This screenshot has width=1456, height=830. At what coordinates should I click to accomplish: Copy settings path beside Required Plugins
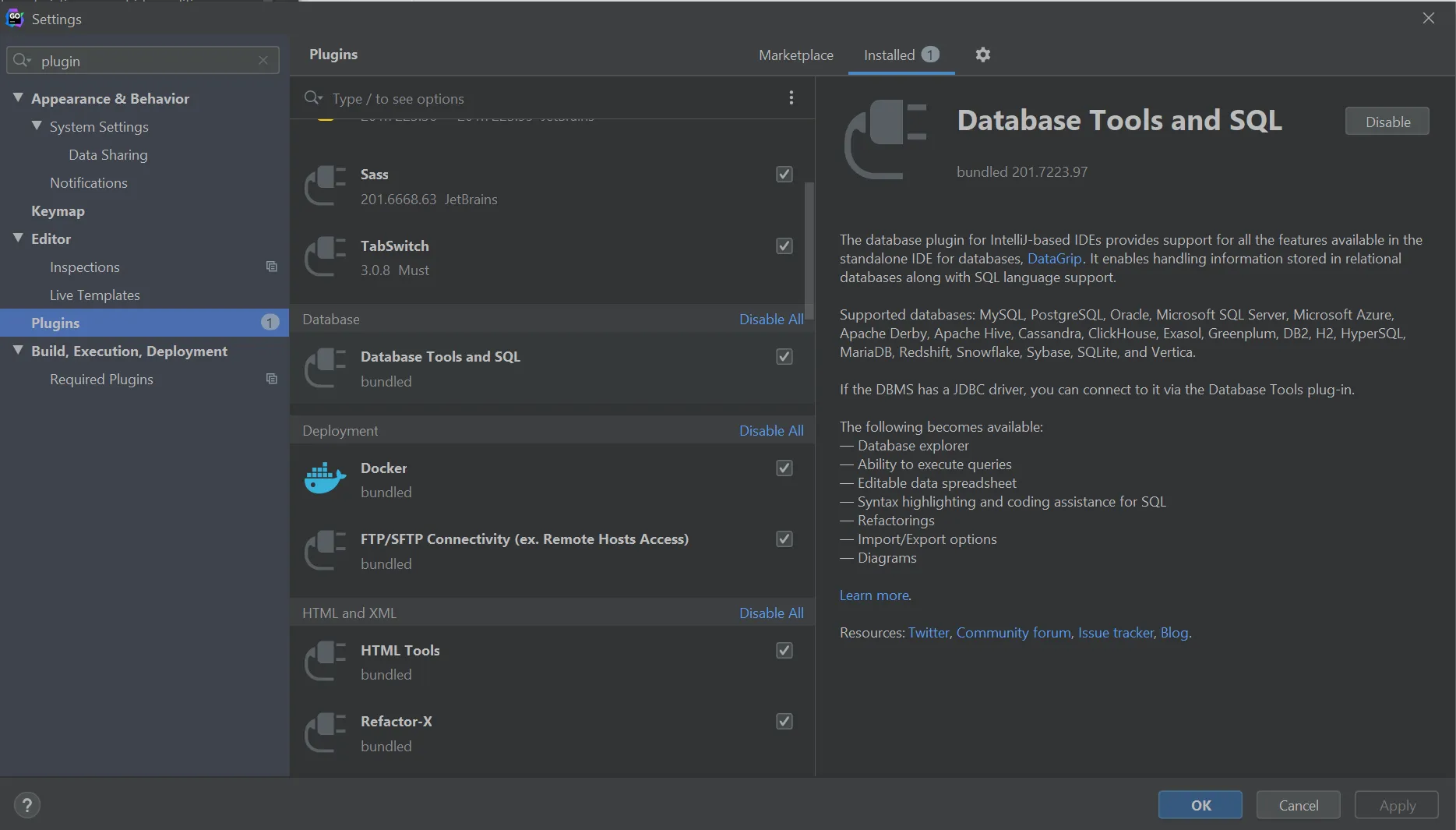tap(271, 379)
